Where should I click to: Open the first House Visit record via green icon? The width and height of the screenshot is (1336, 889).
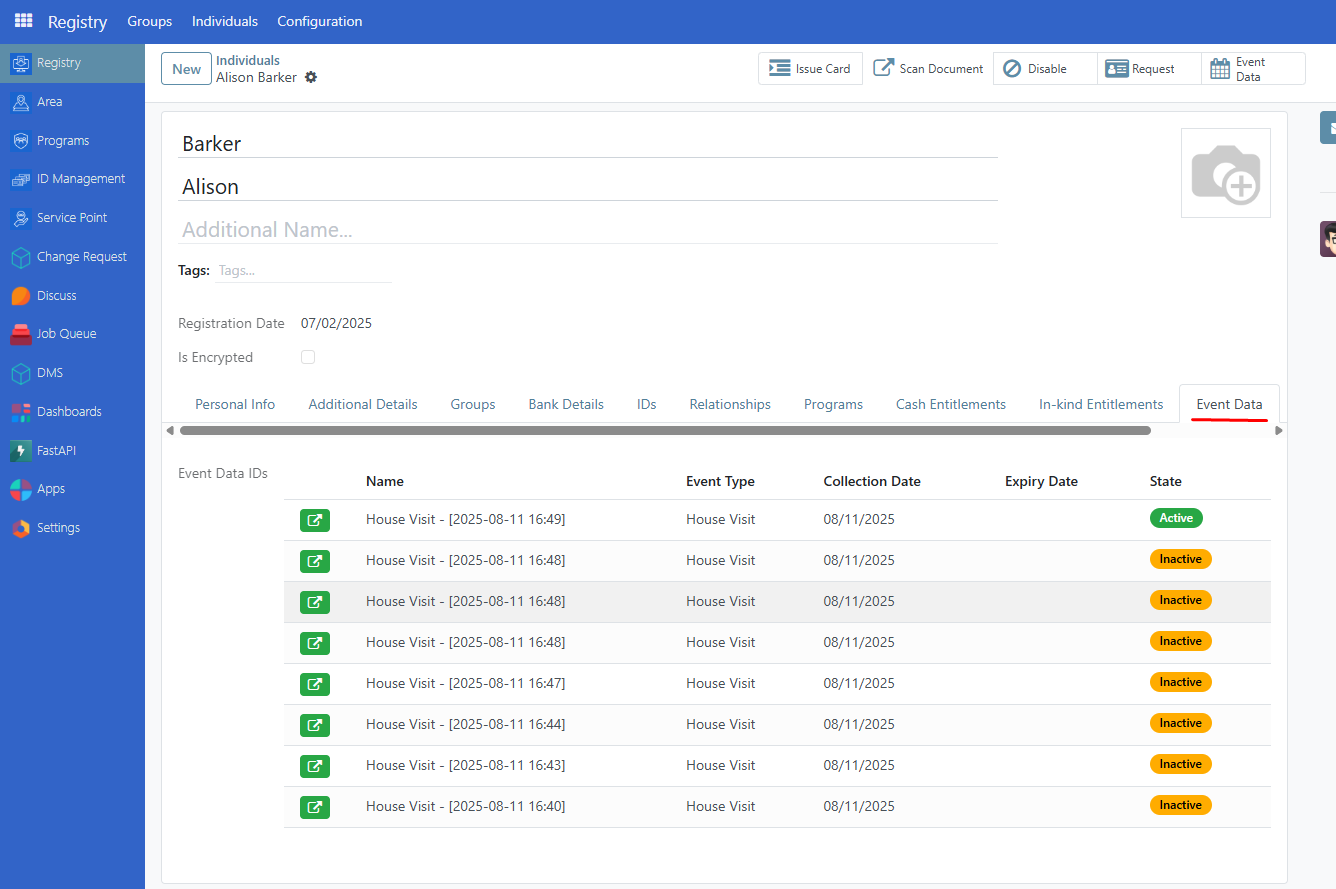pyautogui.click(x=315, y=519)
